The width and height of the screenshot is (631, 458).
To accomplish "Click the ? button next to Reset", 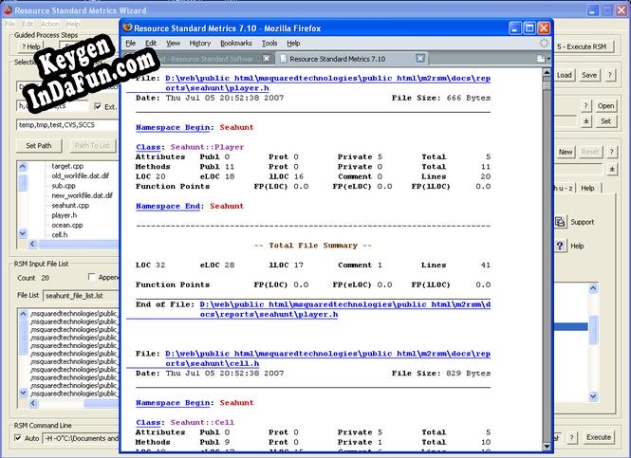I will click(x=611, y=152).
